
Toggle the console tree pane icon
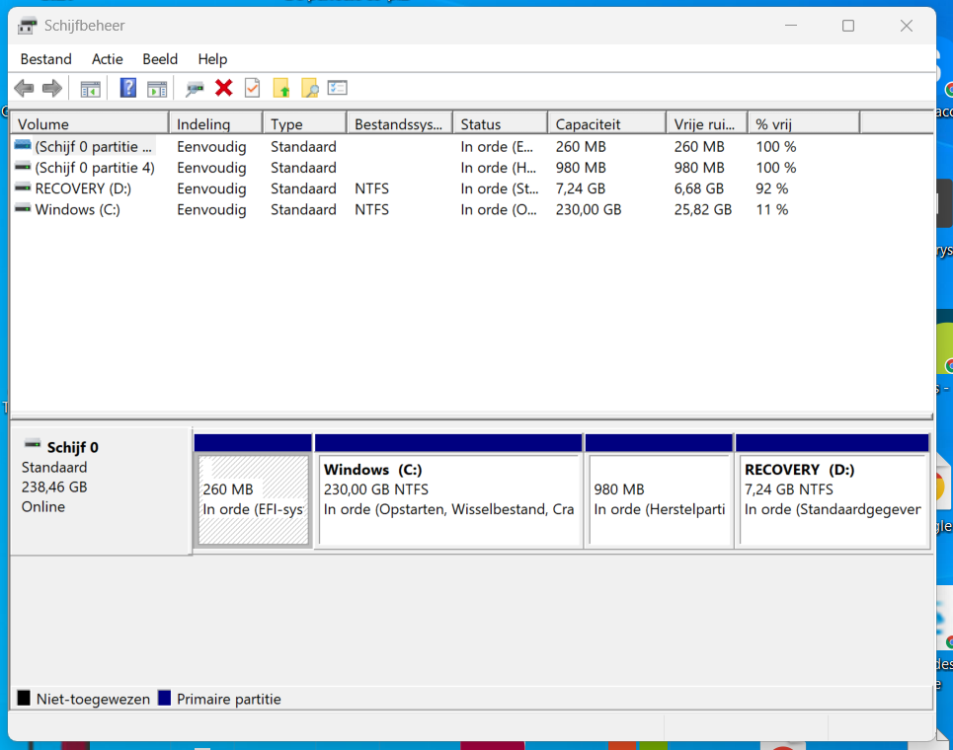pyautogui.click(x=91, y=89)
